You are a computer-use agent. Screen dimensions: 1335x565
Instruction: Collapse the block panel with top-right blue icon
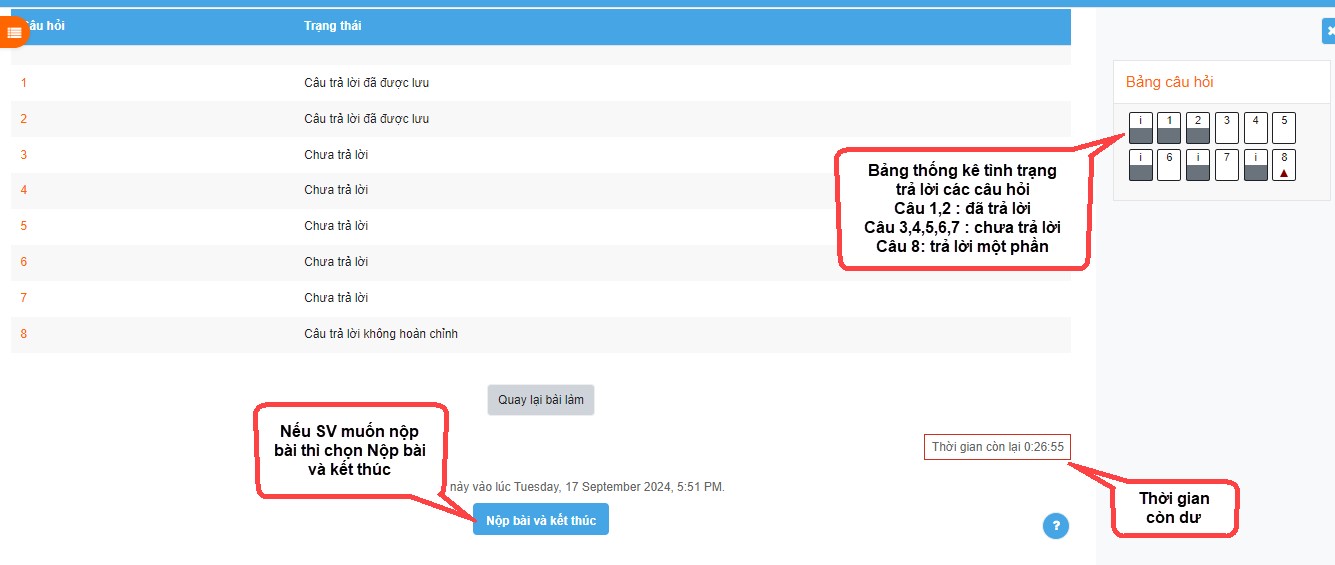[1329, 32]
